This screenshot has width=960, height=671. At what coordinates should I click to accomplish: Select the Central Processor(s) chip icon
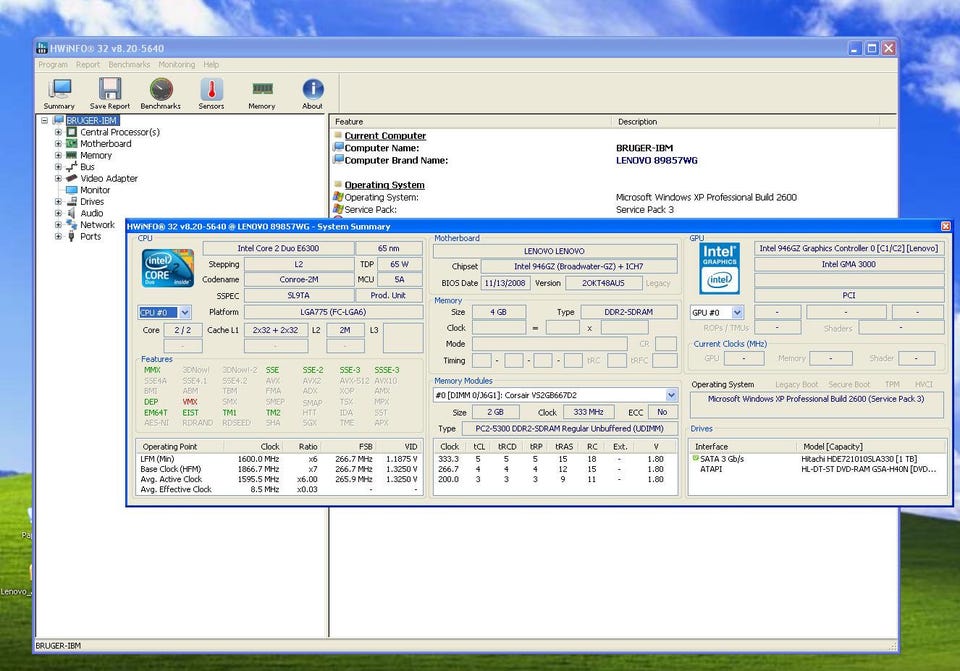point(72,132)
